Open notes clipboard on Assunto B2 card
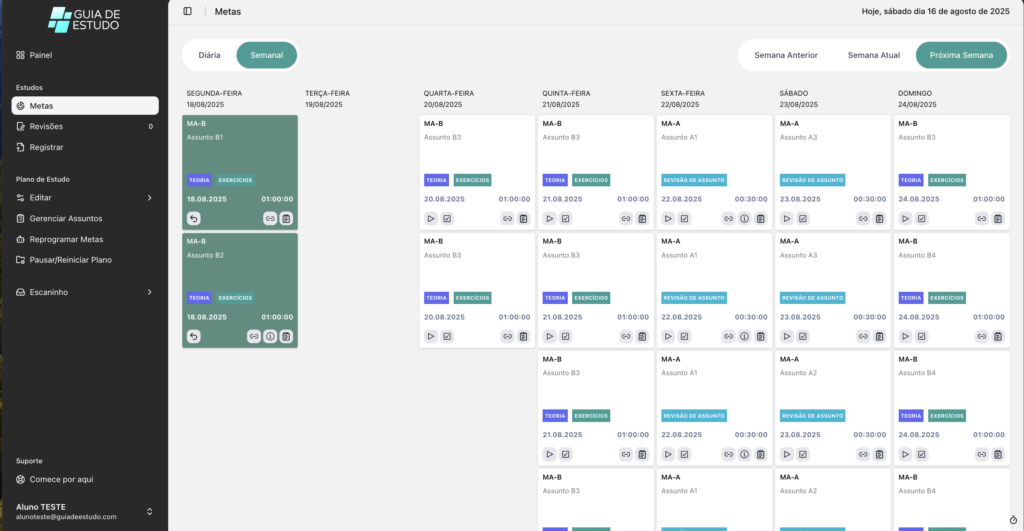Screen dimensions: 1024x531 pos(286,336)
